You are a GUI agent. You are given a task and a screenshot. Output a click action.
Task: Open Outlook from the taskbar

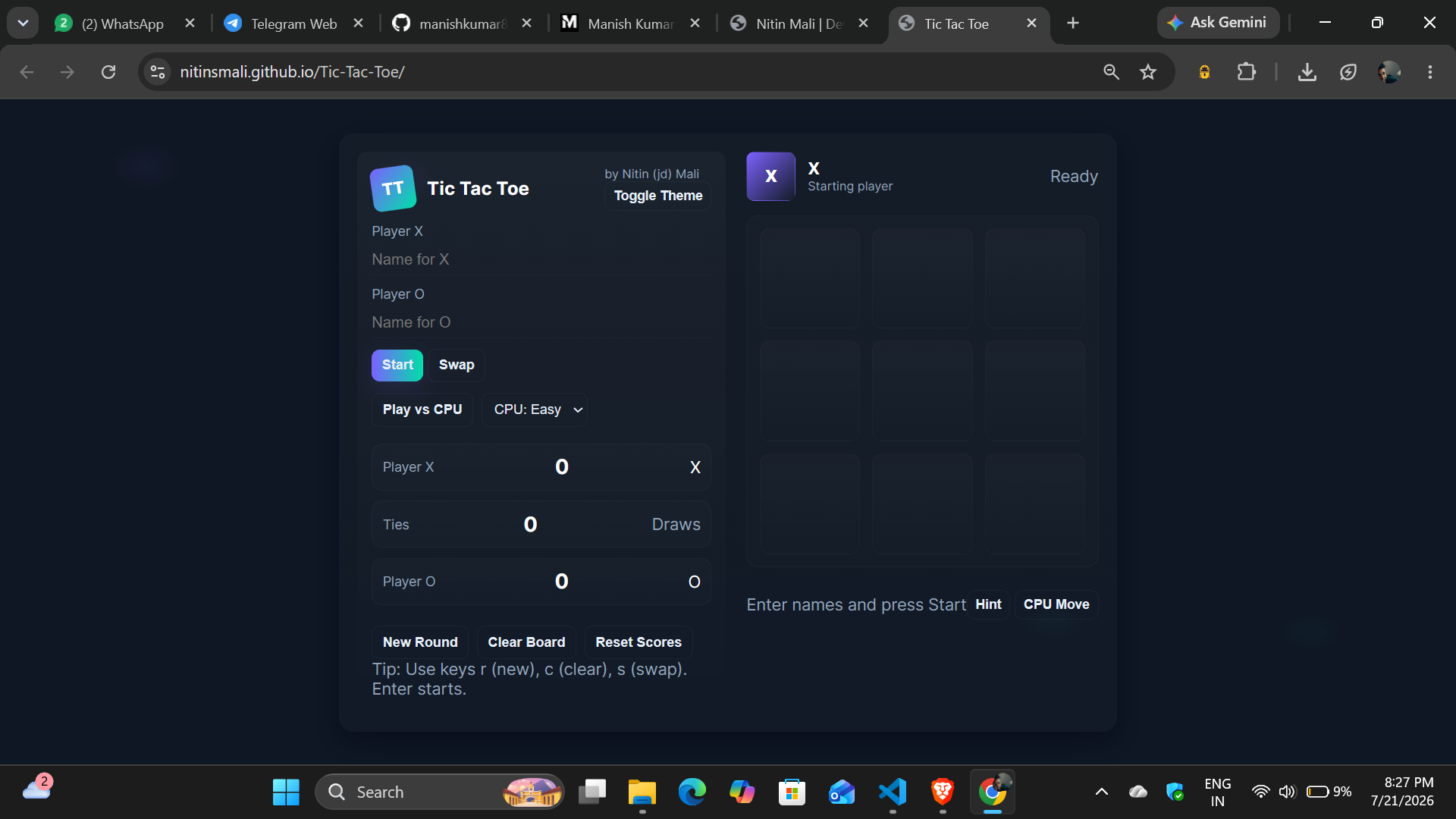(842, 792)
